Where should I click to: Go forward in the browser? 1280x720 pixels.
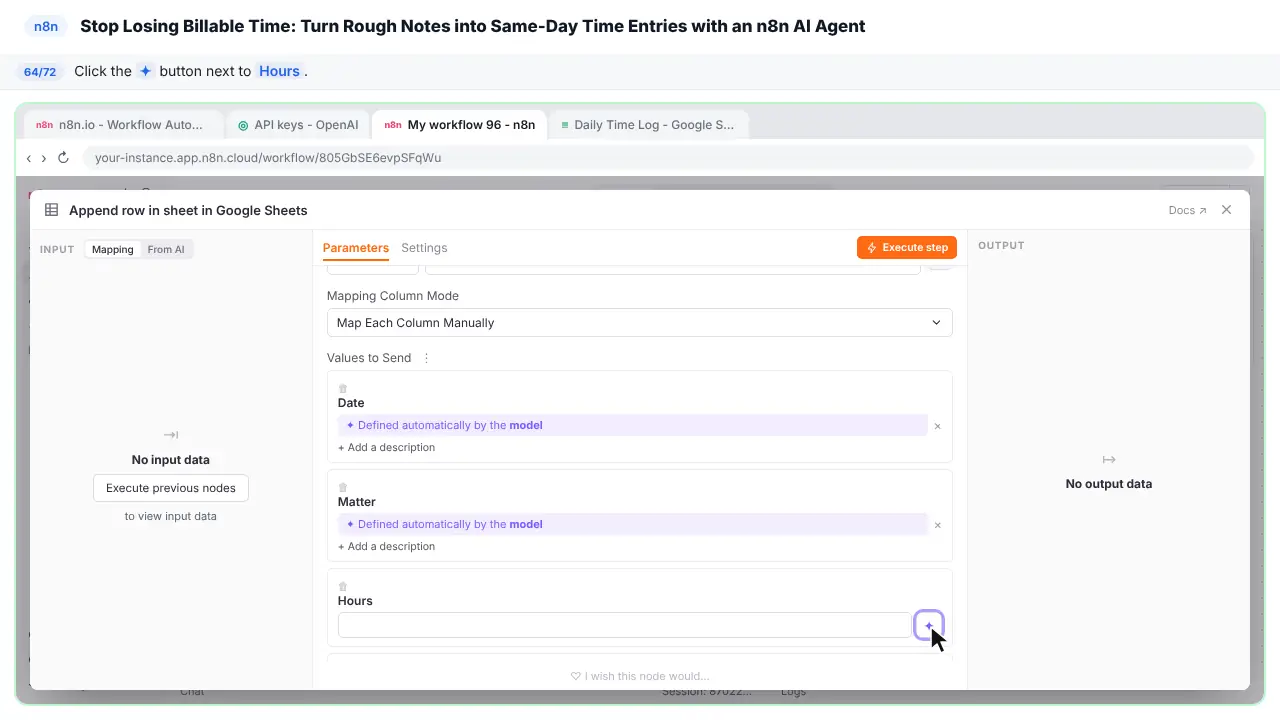[x=43, y=158]
